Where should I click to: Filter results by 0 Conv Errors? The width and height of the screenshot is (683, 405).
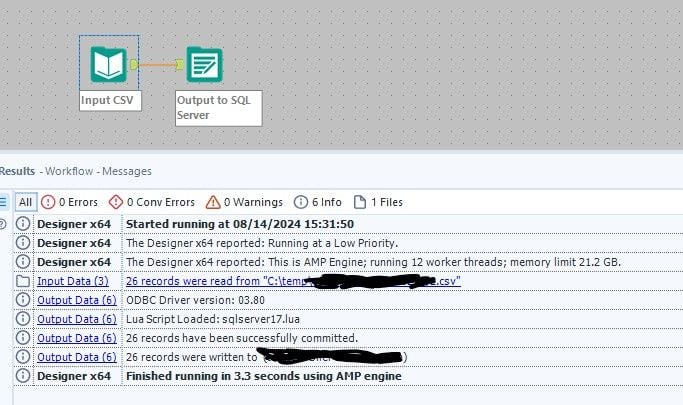152,202
